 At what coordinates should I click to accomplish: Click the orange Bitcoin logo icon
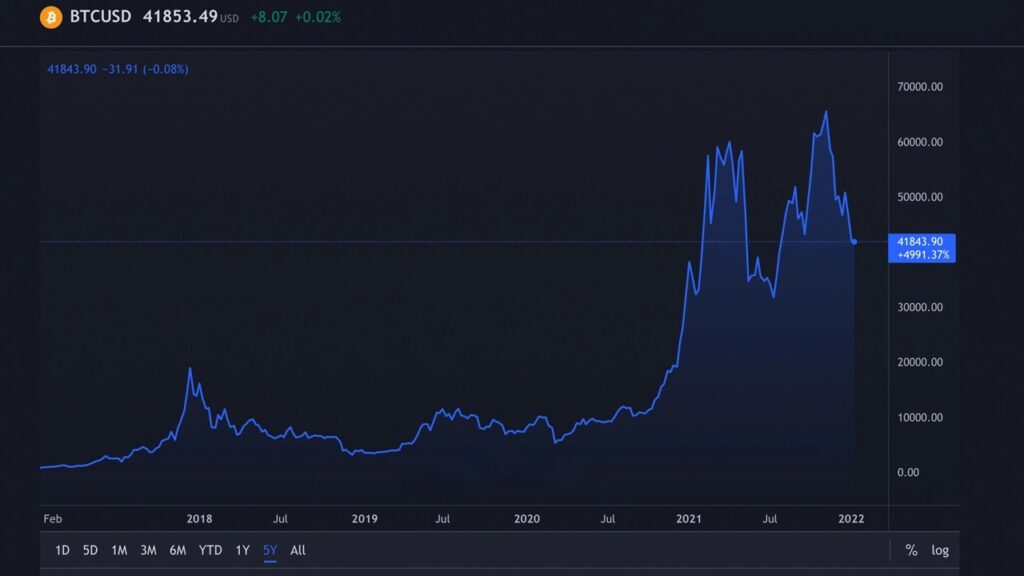coord(51,17)
